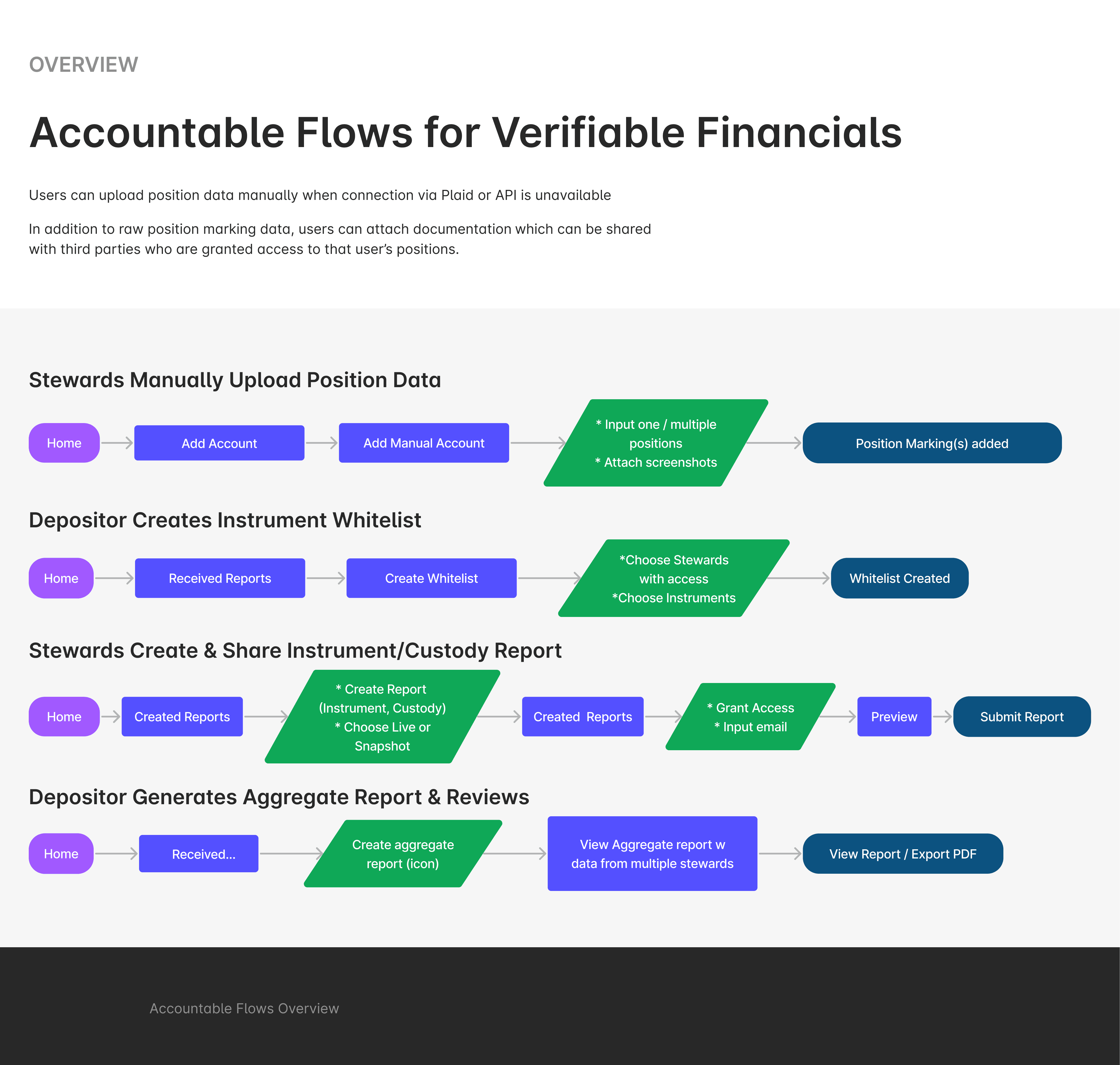Select the Create Report (Instrument, Custody) parallelogram
The width and height of the screenshot is (1120, 1065).
pyautogui.click(x=382, y=716)
